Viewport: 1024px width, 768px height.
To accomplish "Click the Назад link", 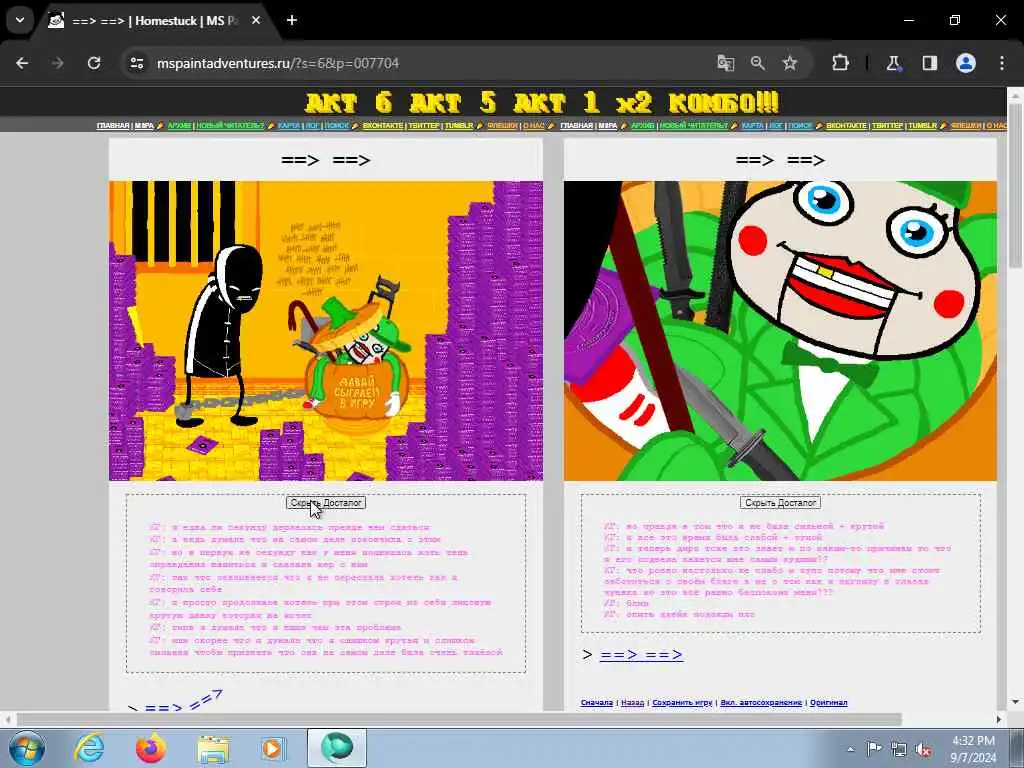I will [x=632, y=703].
